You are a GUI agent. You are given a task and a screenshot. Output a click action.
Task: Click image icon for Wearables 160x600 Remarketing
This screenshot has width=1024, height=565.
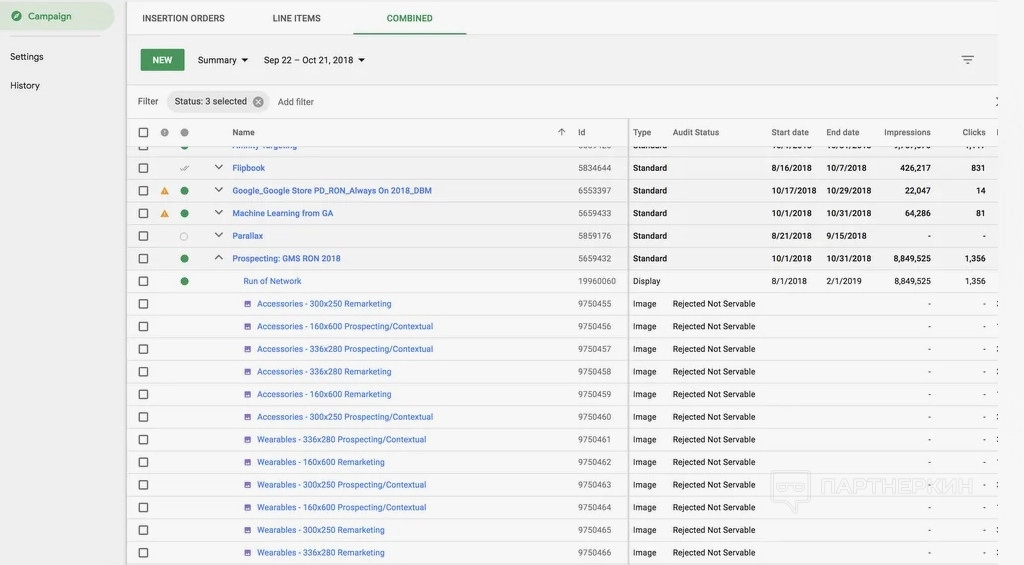click(248, 462)
